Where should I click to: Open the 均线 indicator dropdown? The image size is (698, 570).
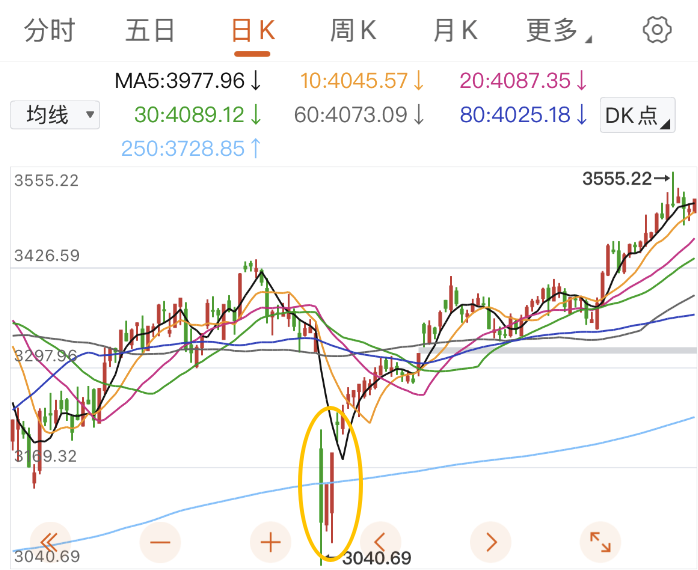click(x=55, y=115)
